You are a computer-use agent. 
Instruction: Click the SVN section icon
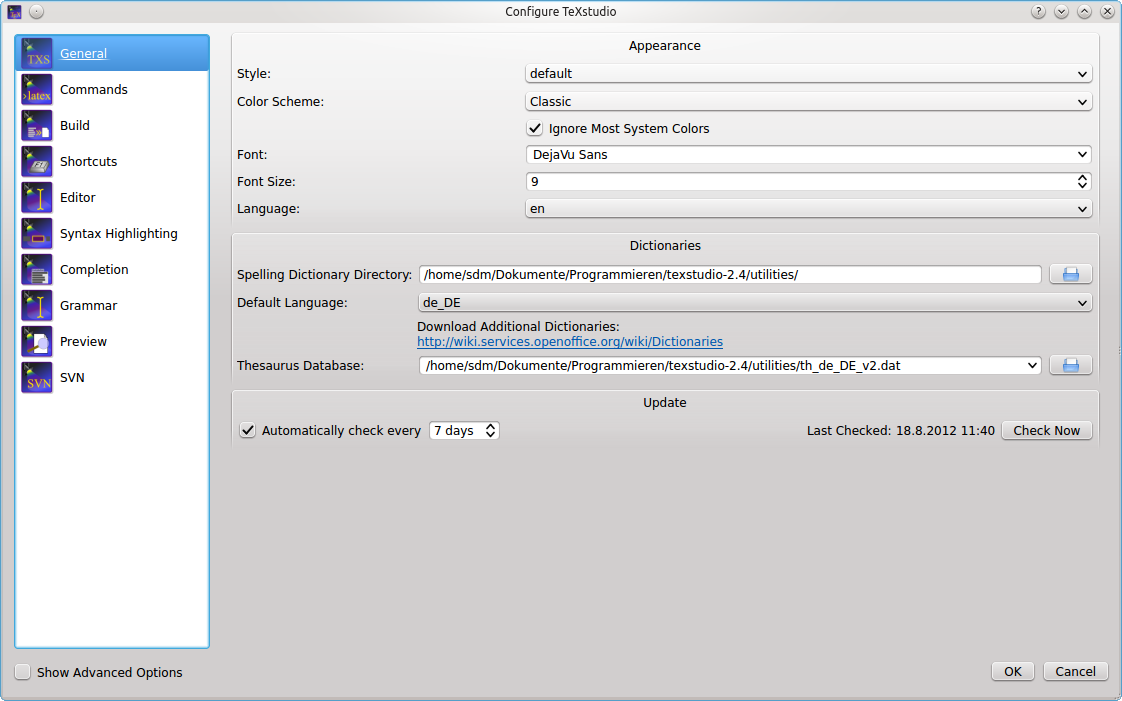[37, 378]
